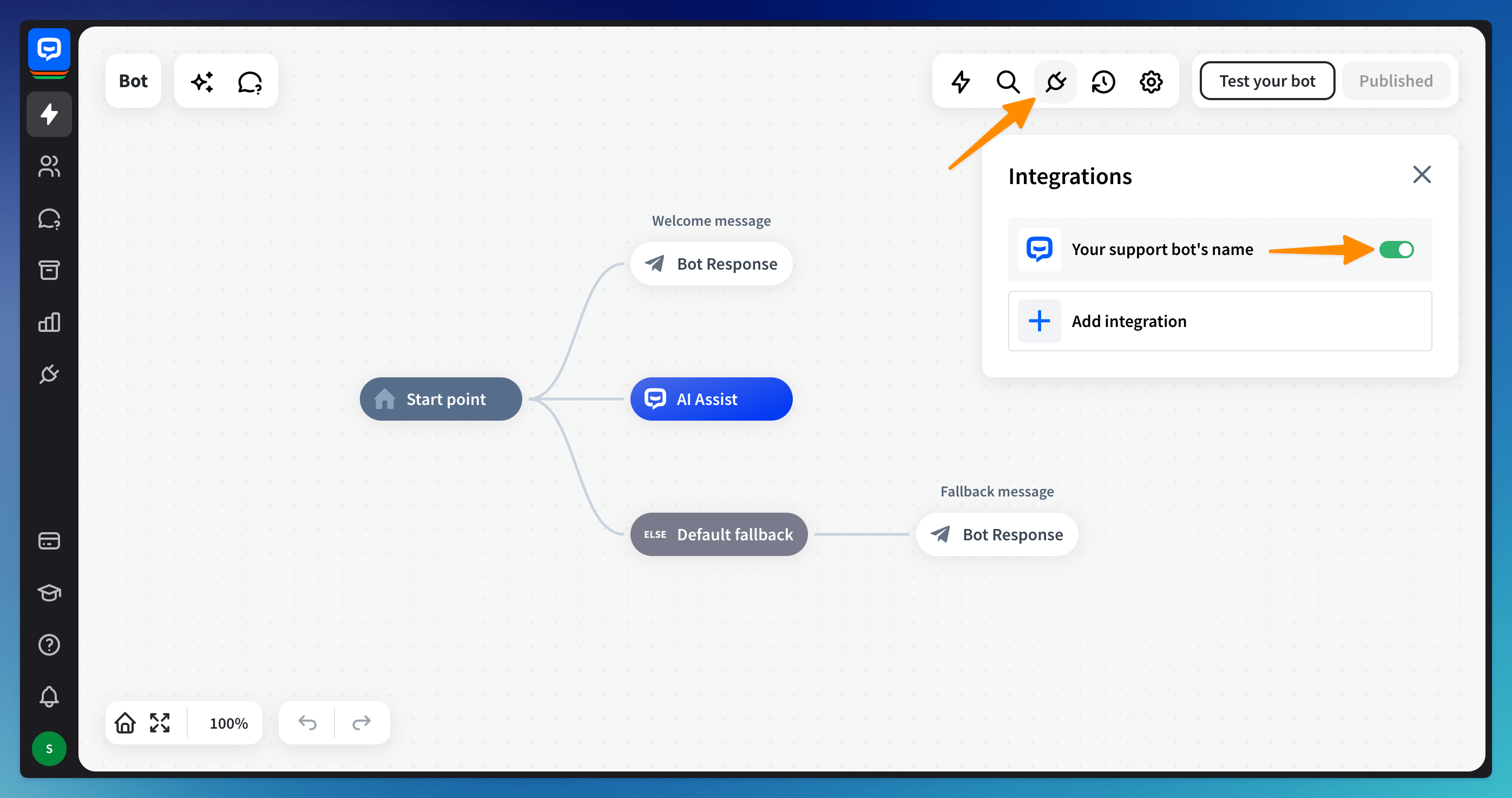Click the Add integration row
Screen dimensions: 1512x798
(x=1219, y=321)
